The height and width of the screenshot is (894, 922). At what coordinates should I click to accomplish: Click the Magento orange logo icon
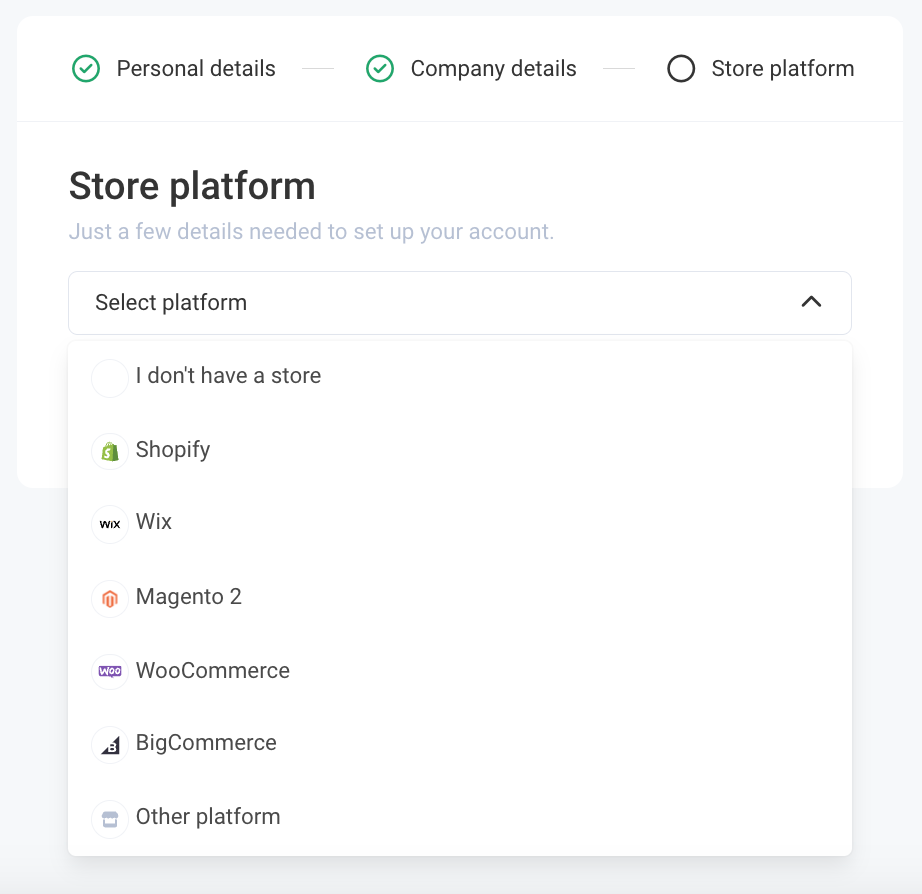point(110,599)
